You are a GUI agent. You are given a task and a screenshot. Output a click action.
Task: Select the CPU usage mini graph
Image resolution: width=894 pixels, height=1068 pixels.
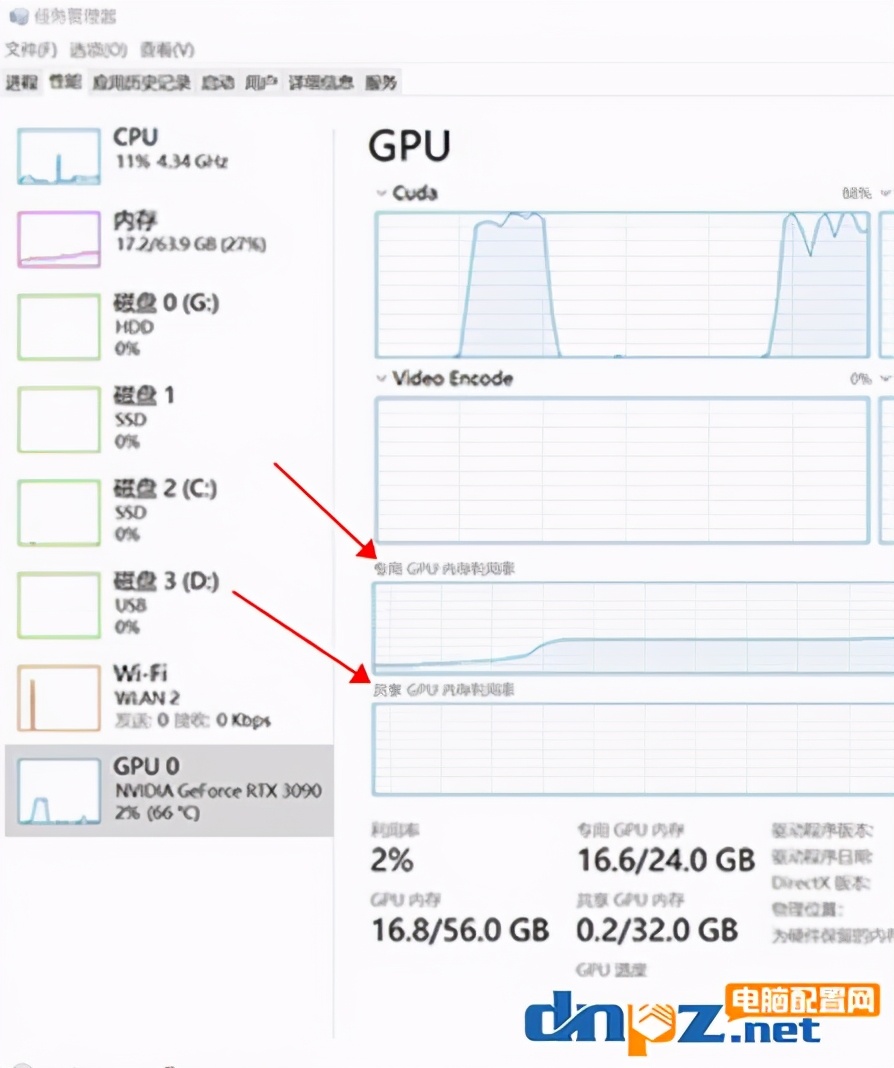pos(58,156)
